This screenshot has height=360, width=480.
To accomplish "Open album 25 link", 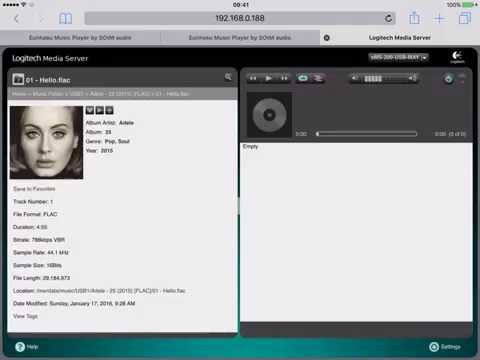I will (108, 132).
